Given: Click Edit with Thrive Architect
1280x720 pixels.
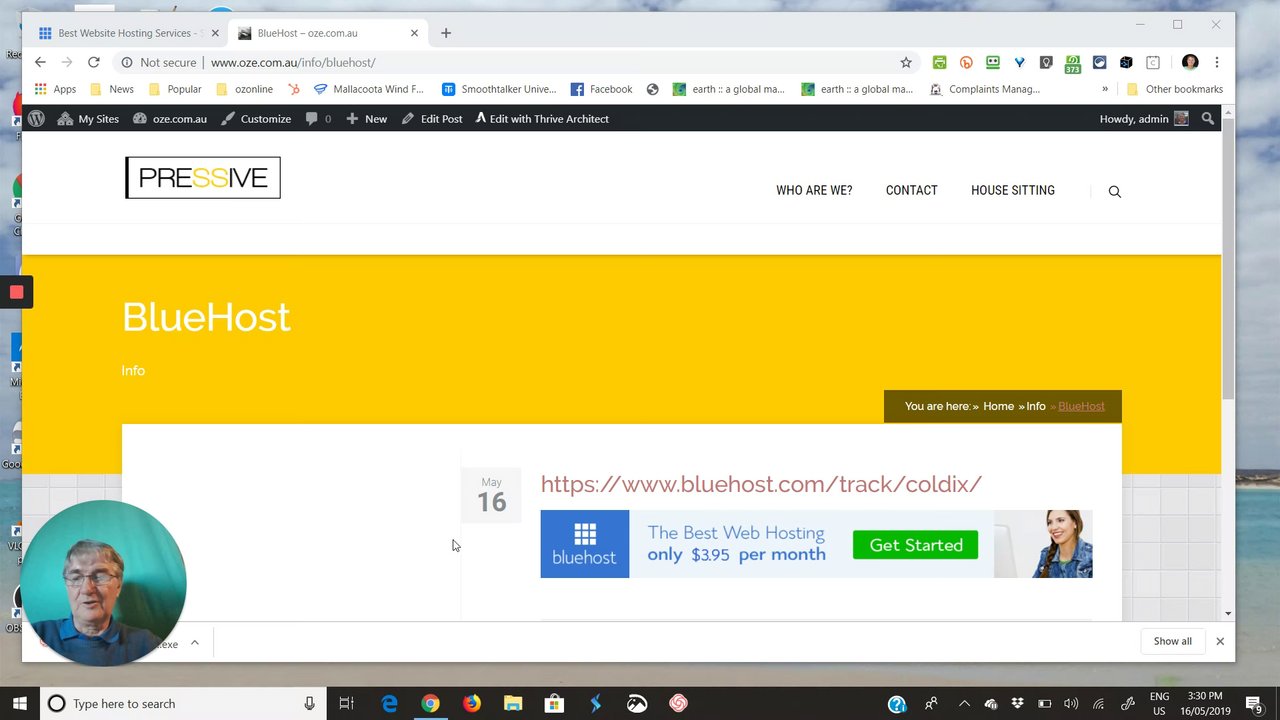Looking at the screenshot, I should 541,118.
